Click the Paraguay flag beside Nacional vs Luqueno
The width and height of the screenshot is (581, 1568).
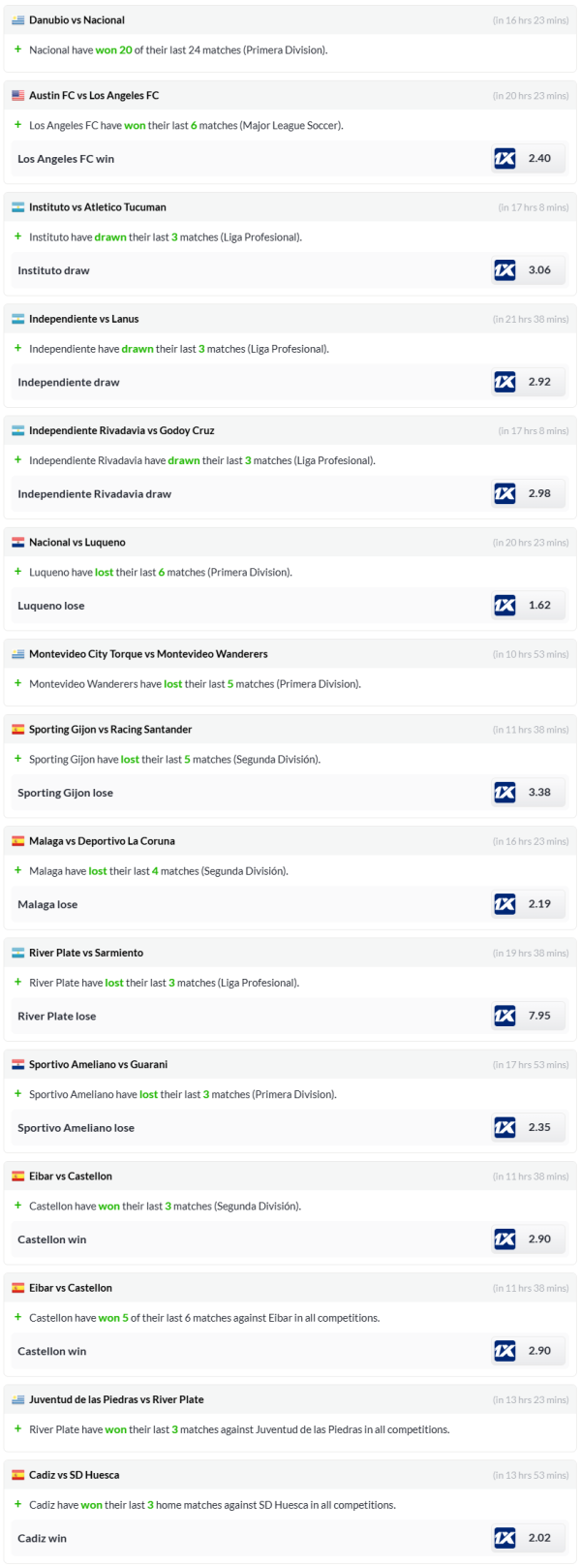[18, 543]
